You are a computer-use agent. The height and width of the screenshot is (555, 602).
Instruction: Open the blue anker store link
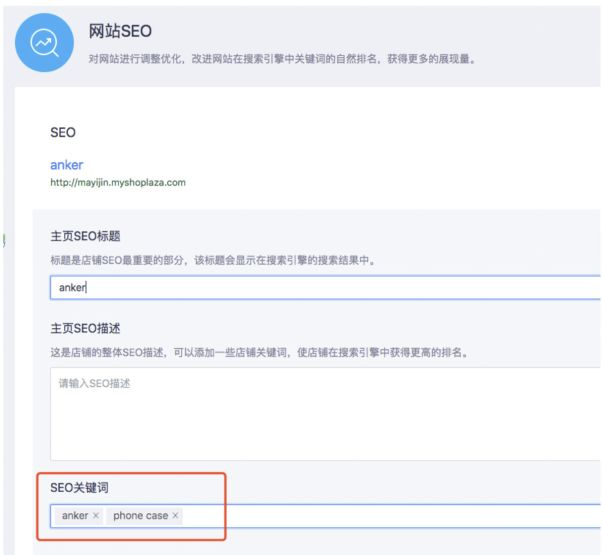tap(66, 165)
